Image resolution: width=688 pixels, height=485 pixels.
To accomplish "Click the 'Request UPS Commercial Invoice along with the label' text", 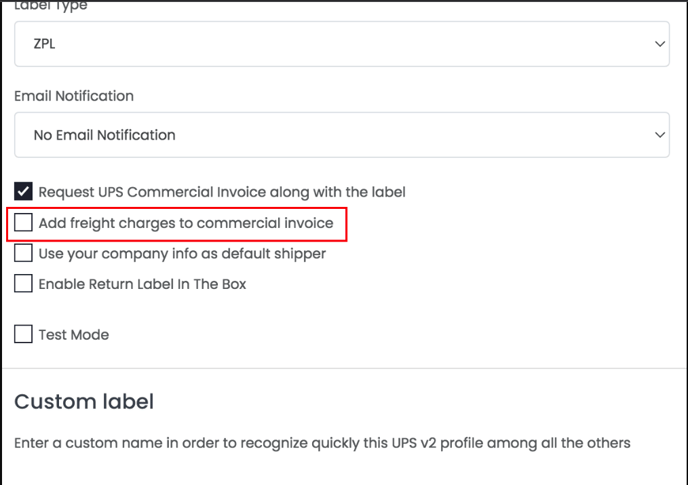I will pyautogui.click(x=221, y=191).
